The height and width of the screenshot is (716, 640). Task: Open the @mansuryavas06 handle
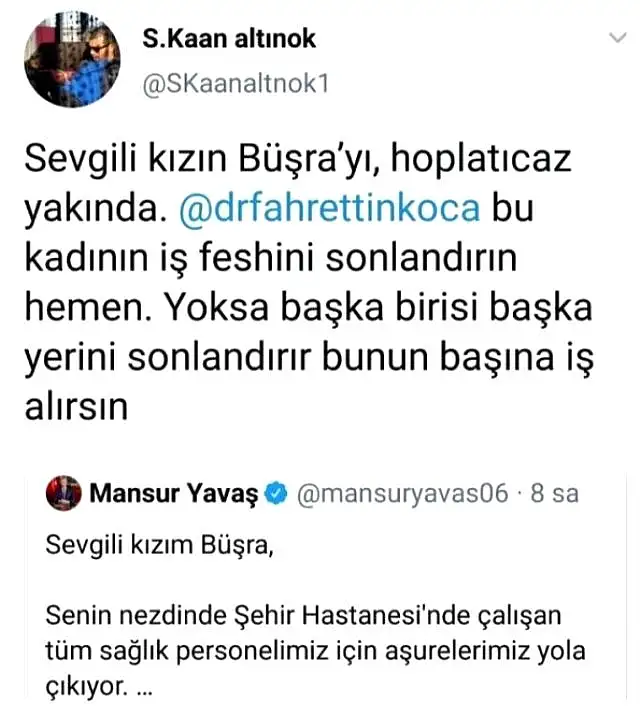click(x=402, y=494)
